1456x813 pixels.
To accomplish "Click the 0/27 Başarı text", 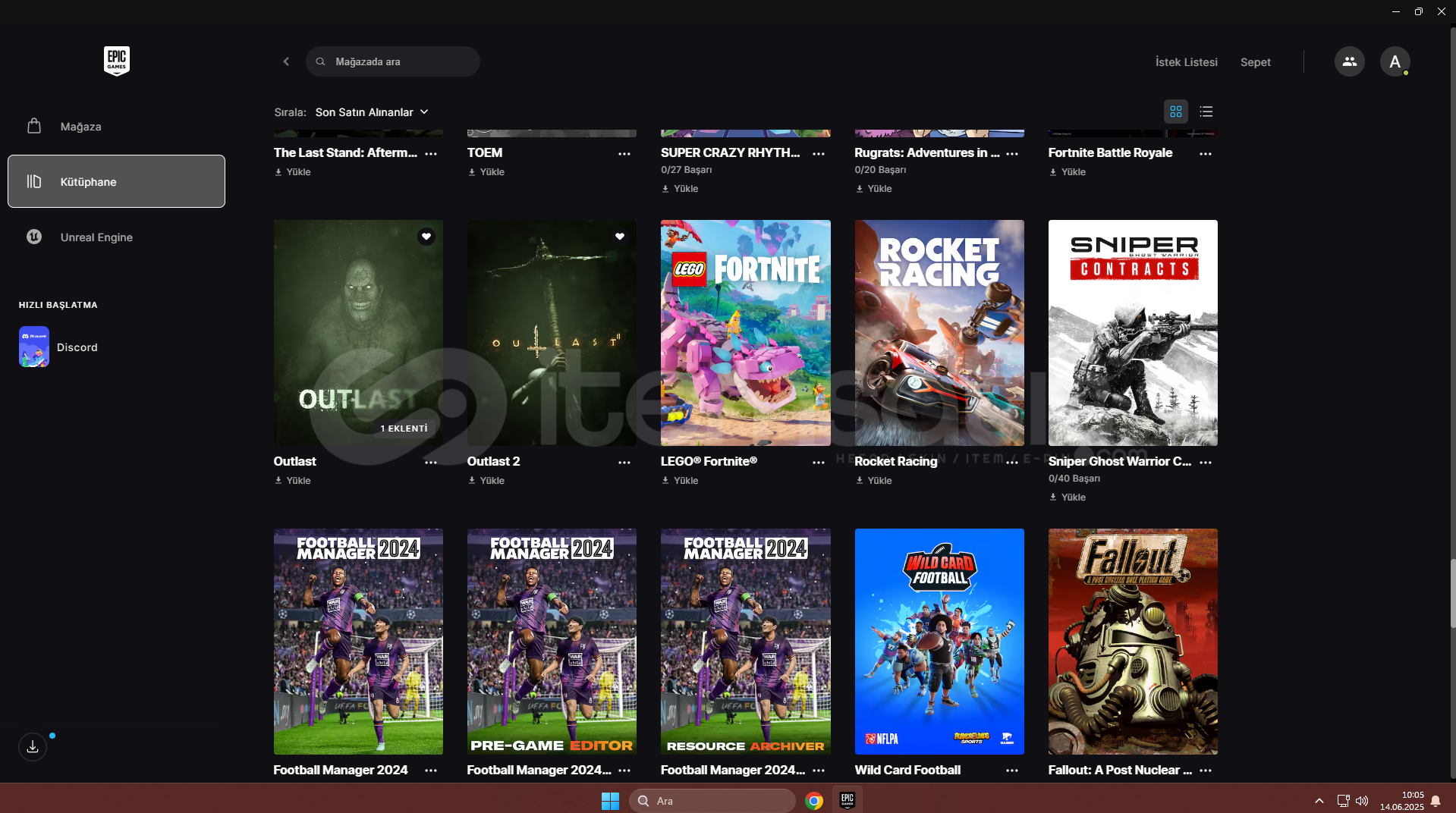I will click(687, 170).
